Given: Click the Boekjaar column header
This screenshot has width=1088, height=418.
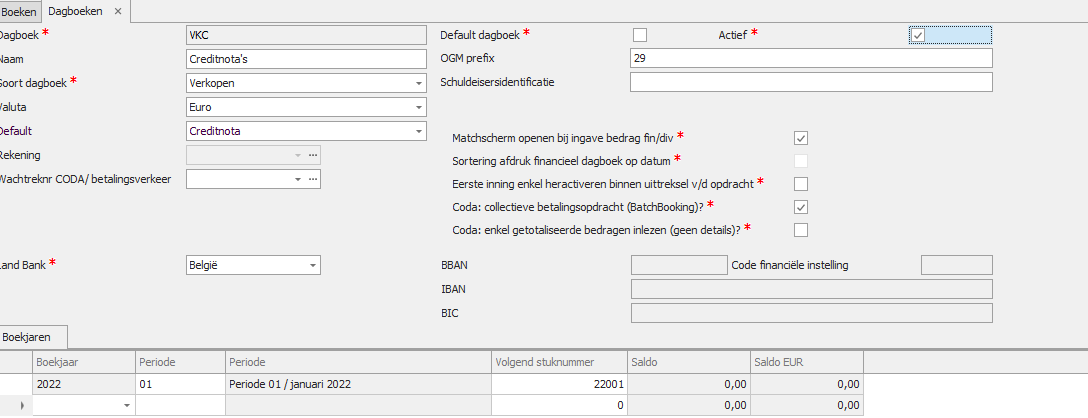Looking at the screenshot, I should click(x=83, y=362).
